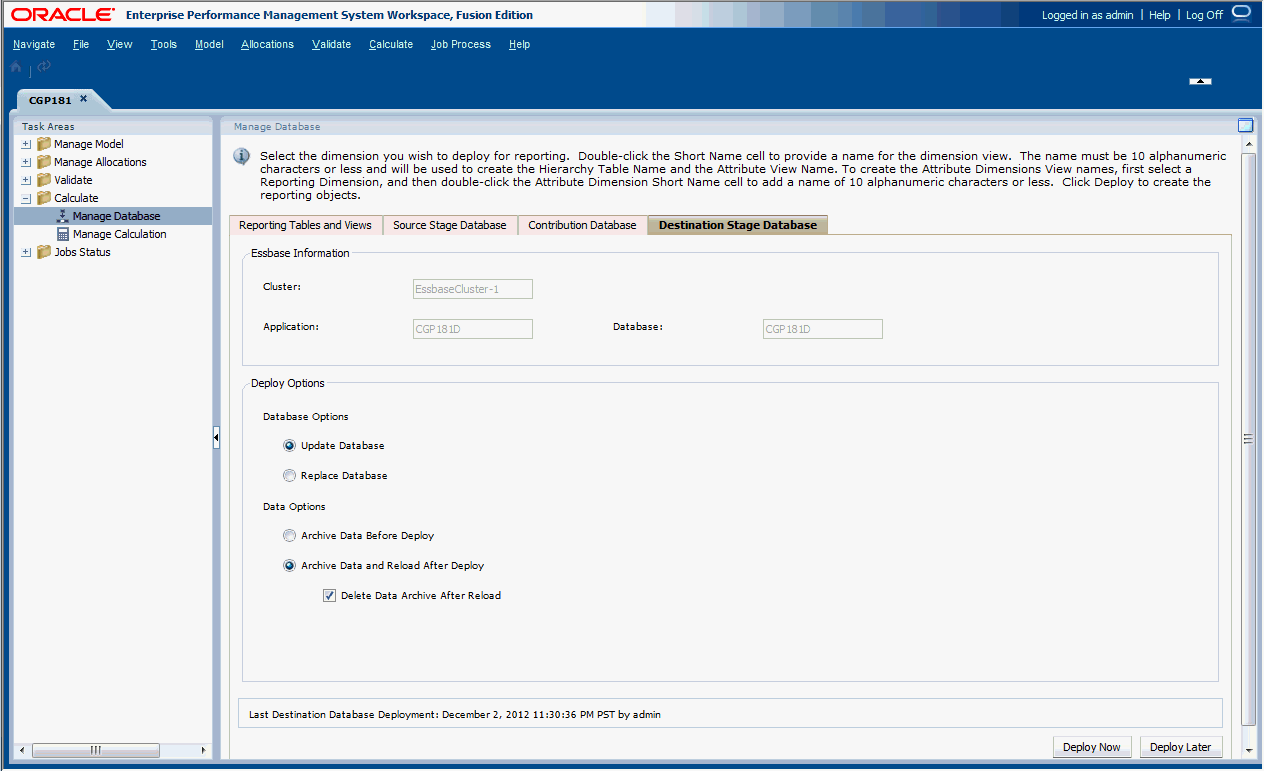This screenshot has width=1264, height=771.
Task: Click the home icon in the toolbar
Action: (16, 67)
